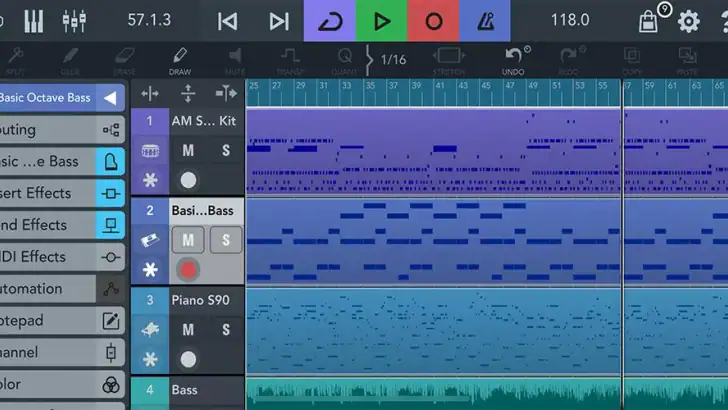
Task: Change the 1/16 quantize grid value
Action: 393,59
